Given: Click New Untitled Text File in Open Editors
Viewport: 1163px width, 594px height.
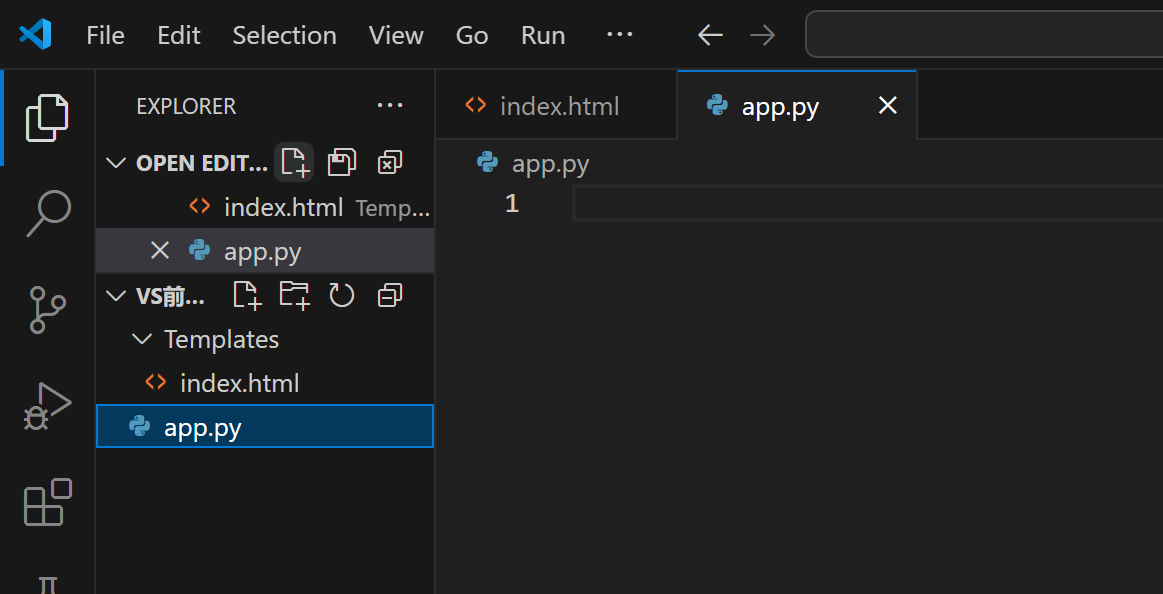Looking at the screenshot, I should (x=294, y=162).
